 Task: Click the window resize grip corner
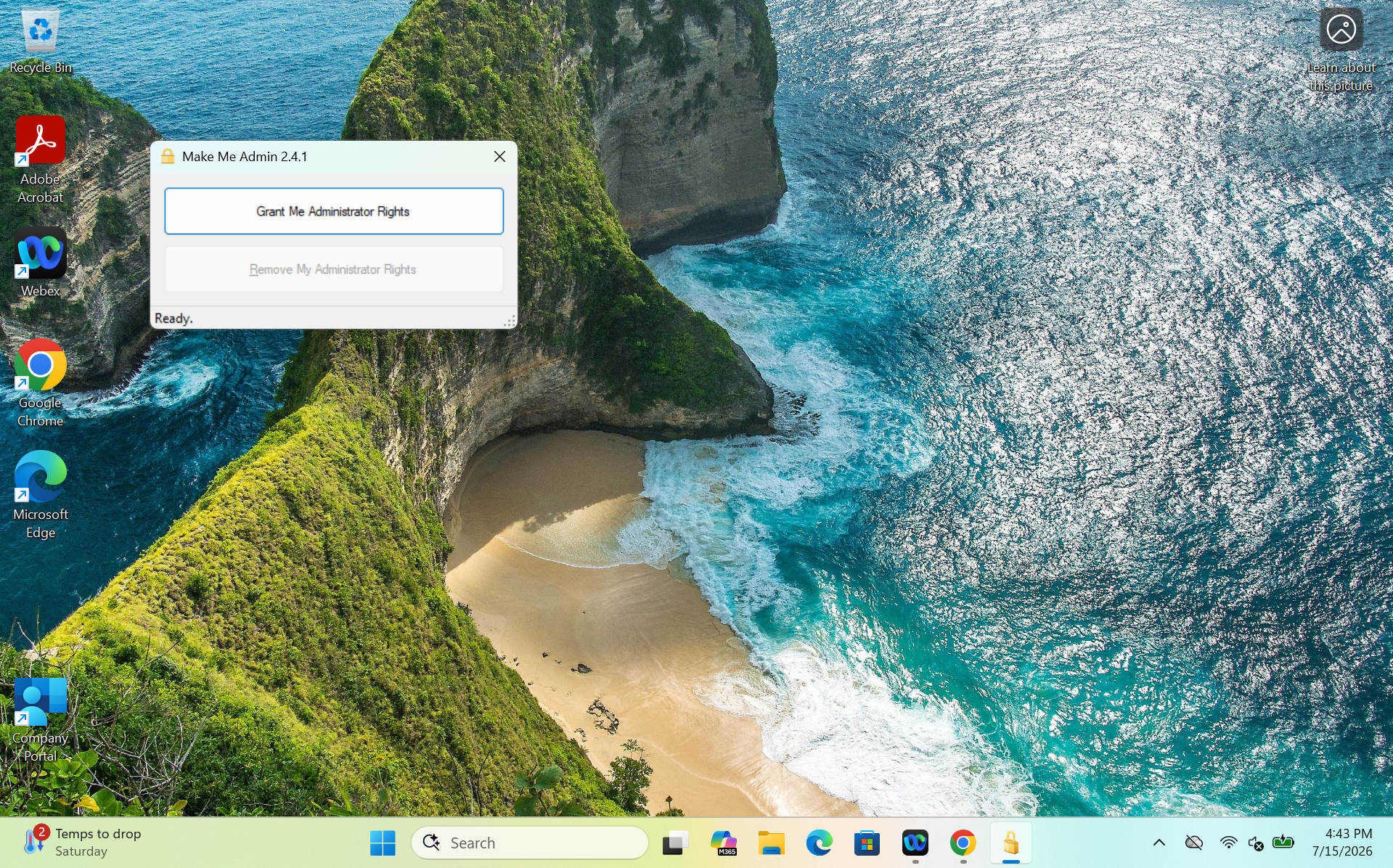(x=510, y=322)
